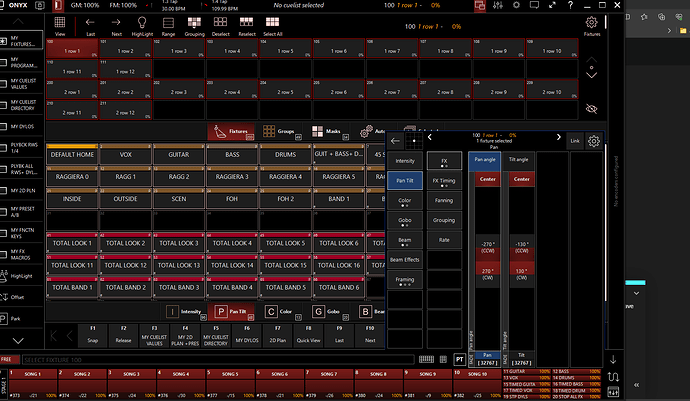Toggle the PT button near command line
690x401 pixels.
[x=459, y=360]
